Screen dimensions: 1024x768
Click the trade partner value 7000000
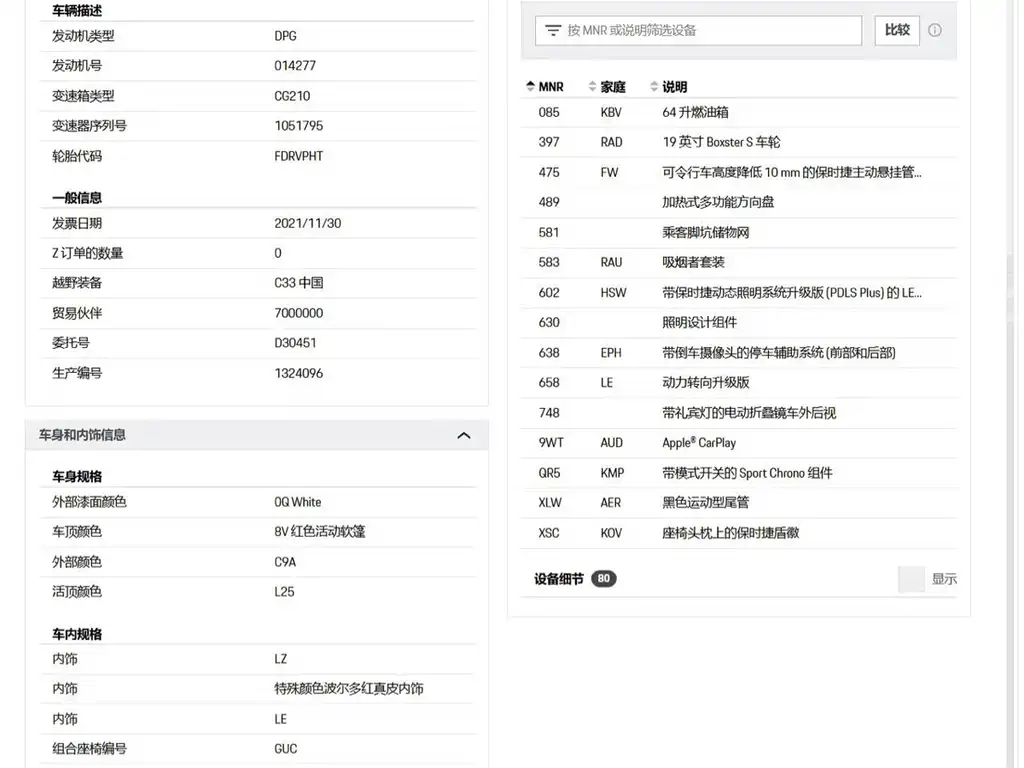299,313
